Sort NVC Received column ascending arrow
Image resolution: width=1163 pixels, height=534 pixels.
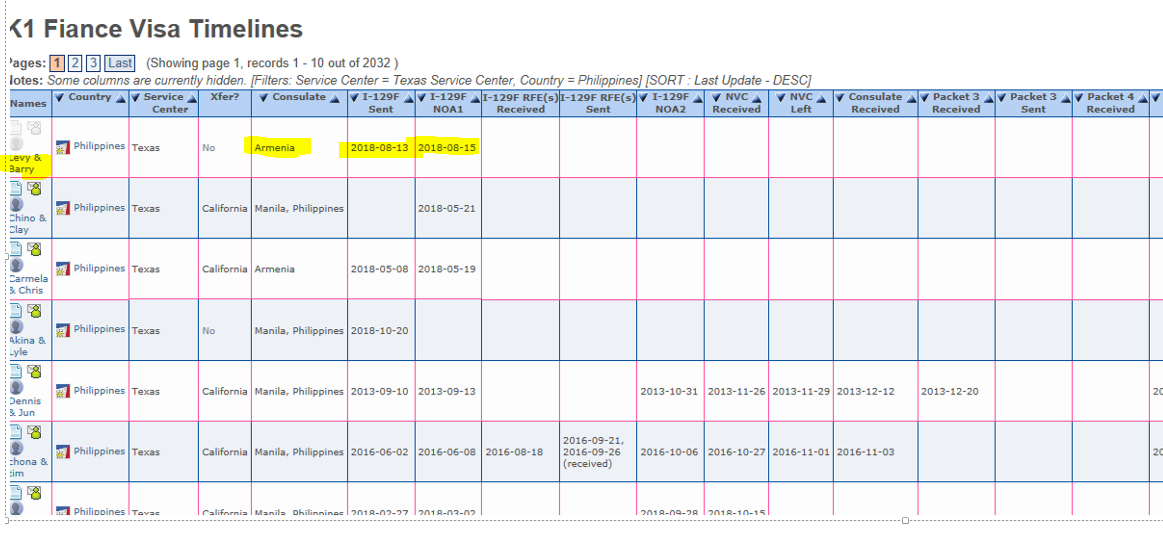coord(755,98)
